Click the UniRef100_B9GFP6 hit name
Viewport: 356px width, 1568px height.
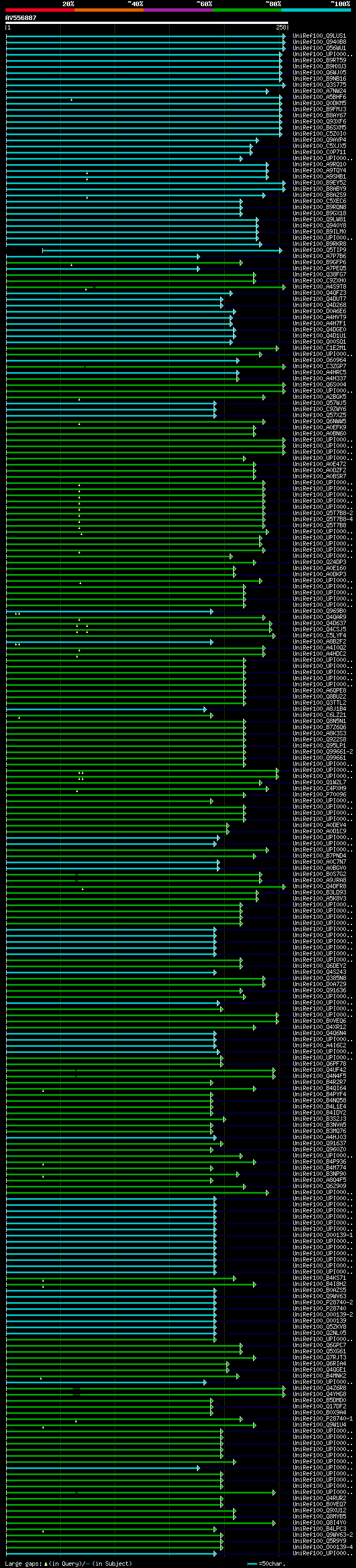click(x=319, y=263)
